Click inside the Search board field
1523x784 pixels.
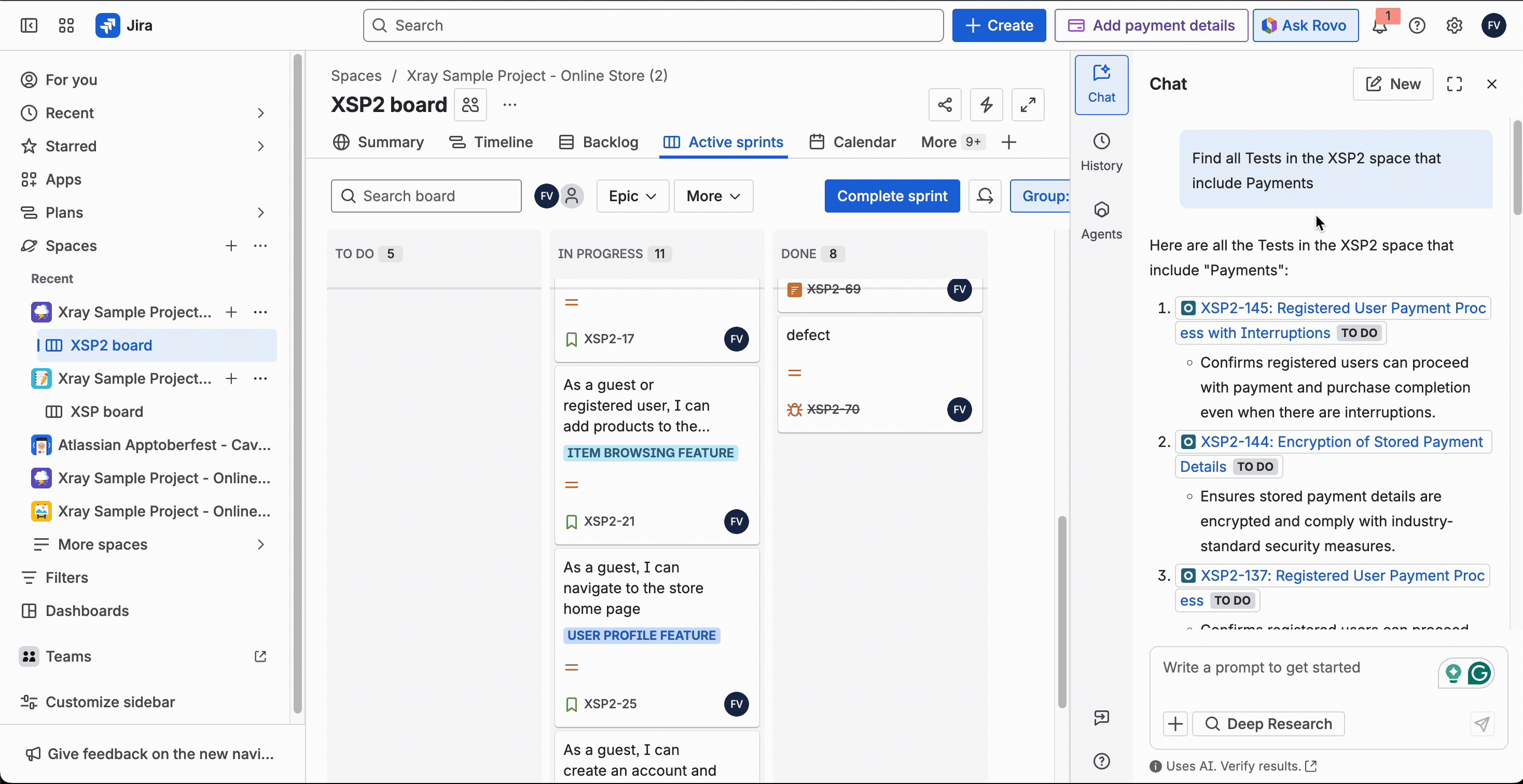tap(426, 195)
